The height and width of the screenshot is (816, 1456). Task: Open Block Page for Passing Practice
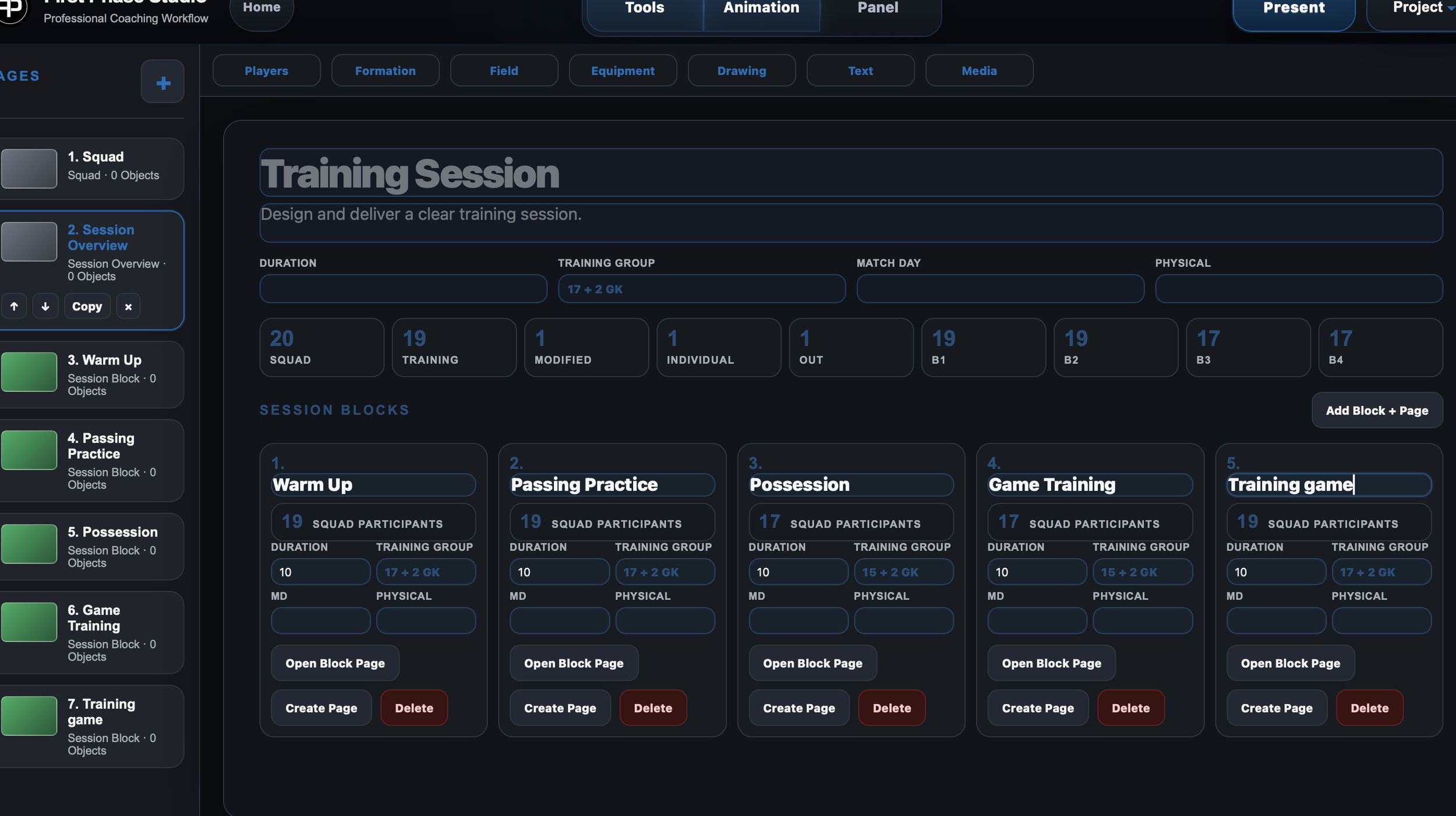tap(574, 663)
